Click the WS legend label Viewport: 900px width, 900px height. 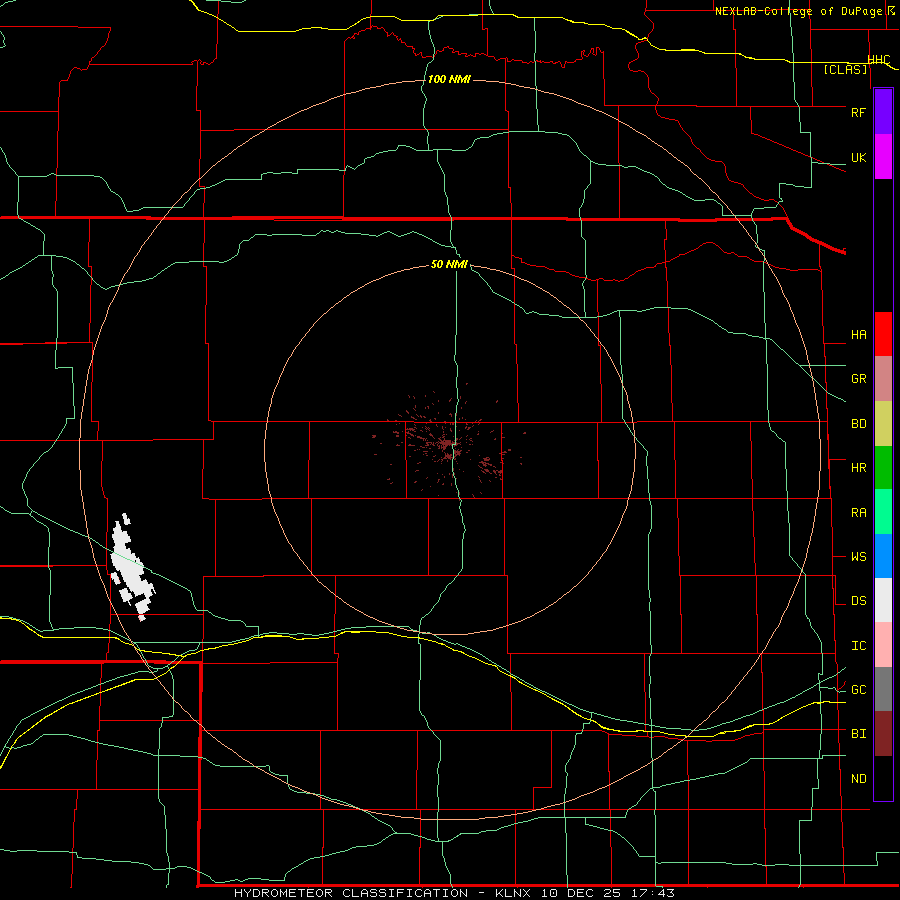point(858,557)
